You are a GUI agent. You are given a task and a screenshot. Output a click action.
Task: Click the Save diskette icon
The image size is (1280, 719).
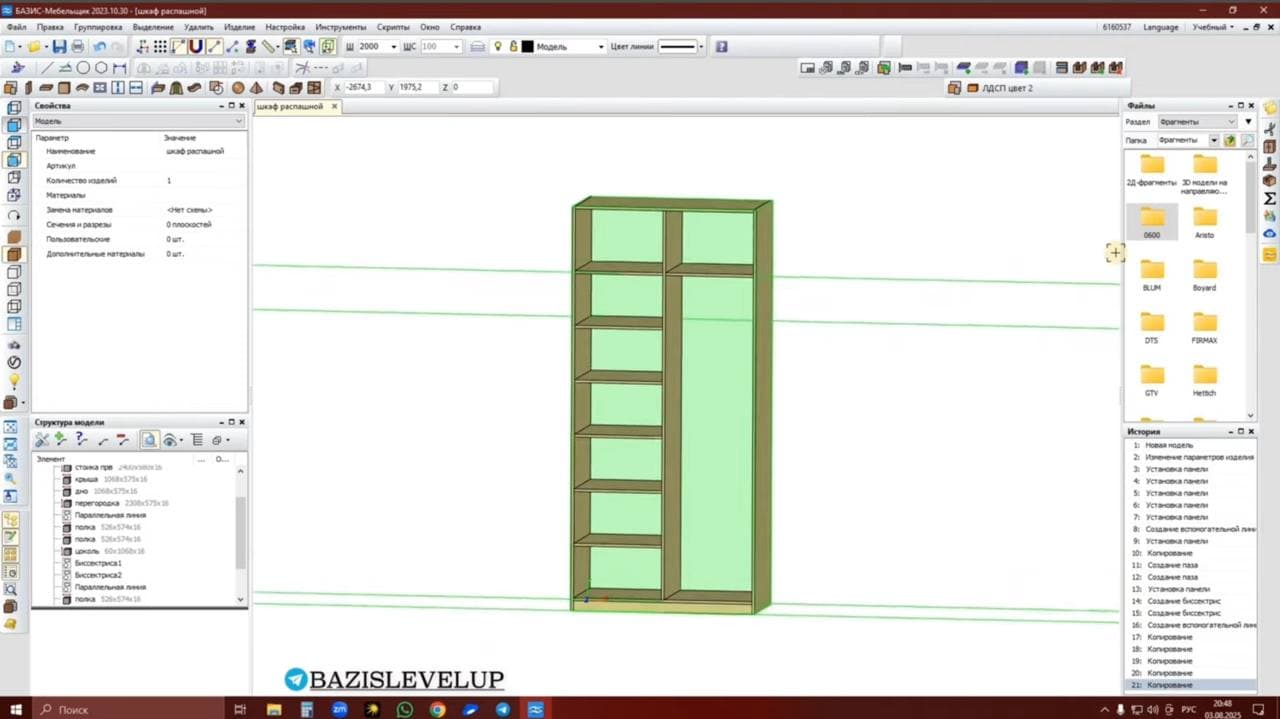click(59, 46)
